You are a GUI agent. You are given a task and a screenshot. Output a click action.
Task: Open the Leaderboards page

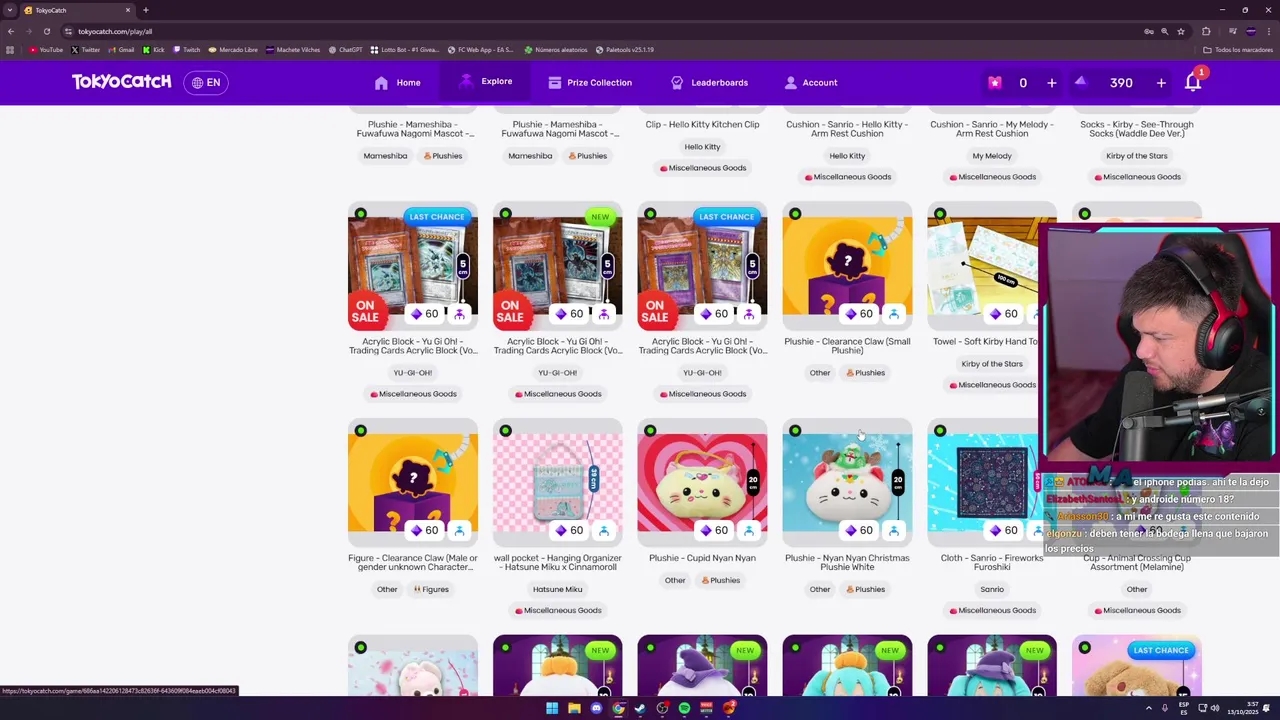coord(708,83)
